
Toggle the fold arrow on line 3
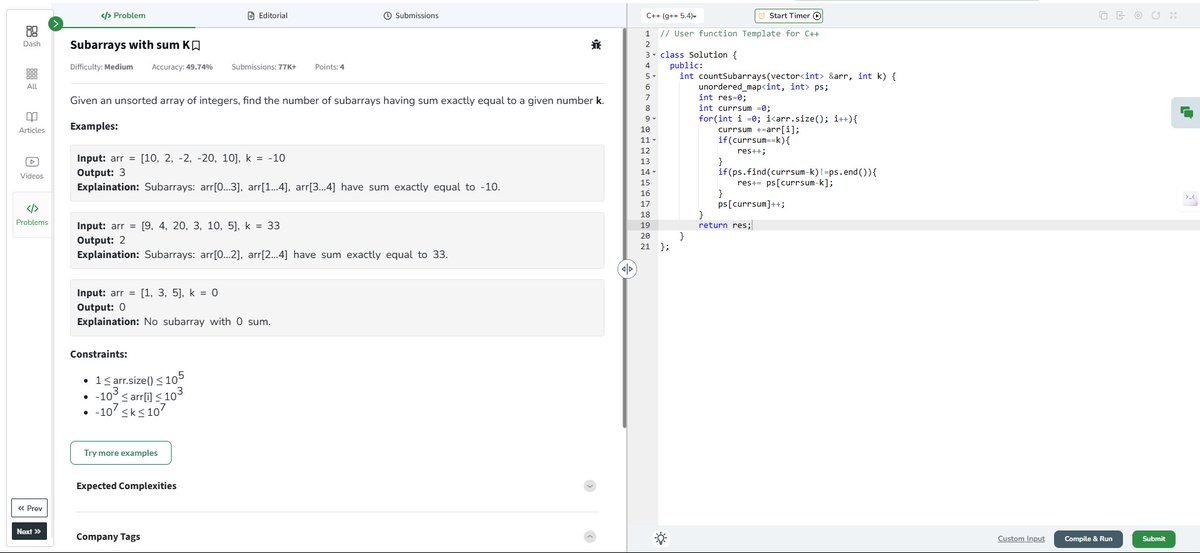(x=654, y=55)
